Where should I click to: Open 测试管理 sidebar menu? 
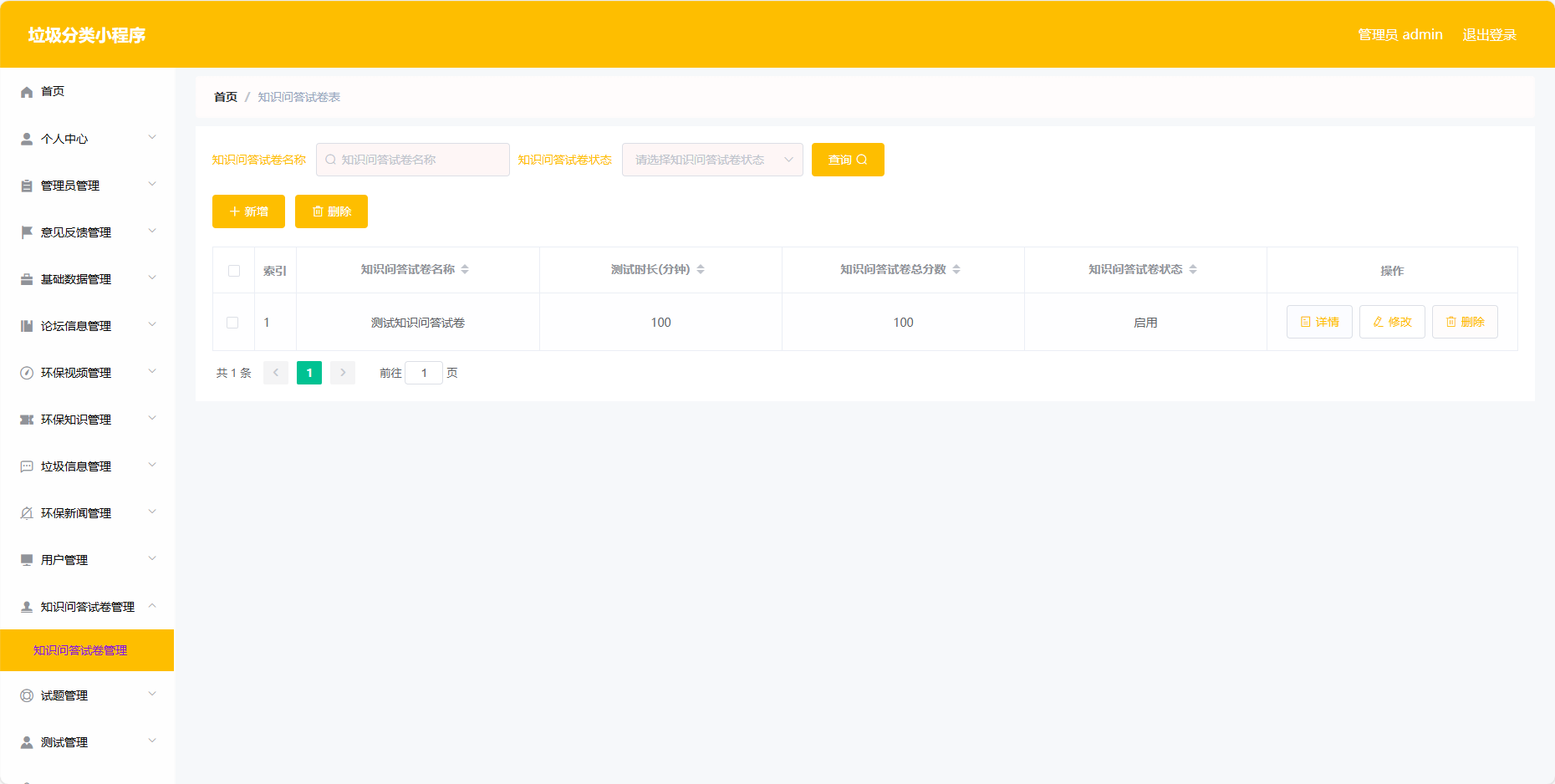(87, 742)
